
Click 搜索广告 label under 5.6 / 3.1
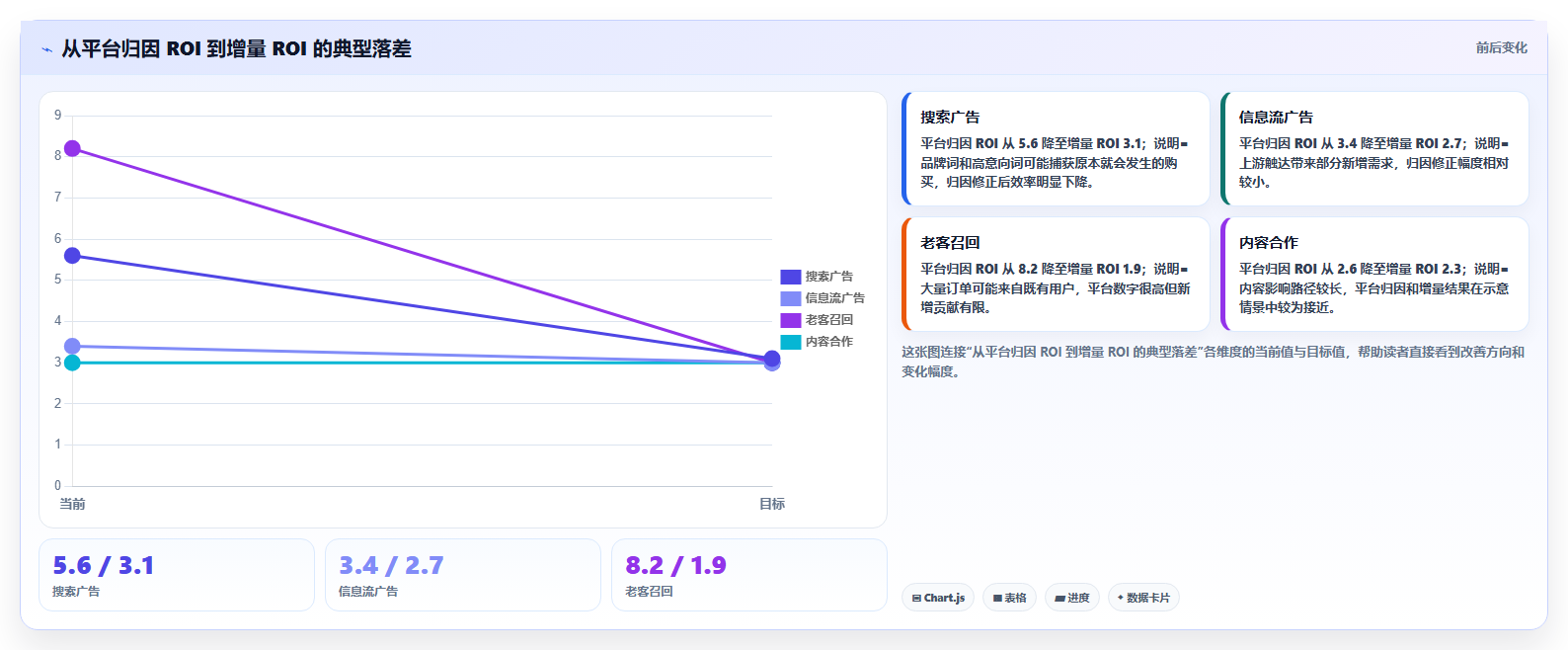[76, 592]
